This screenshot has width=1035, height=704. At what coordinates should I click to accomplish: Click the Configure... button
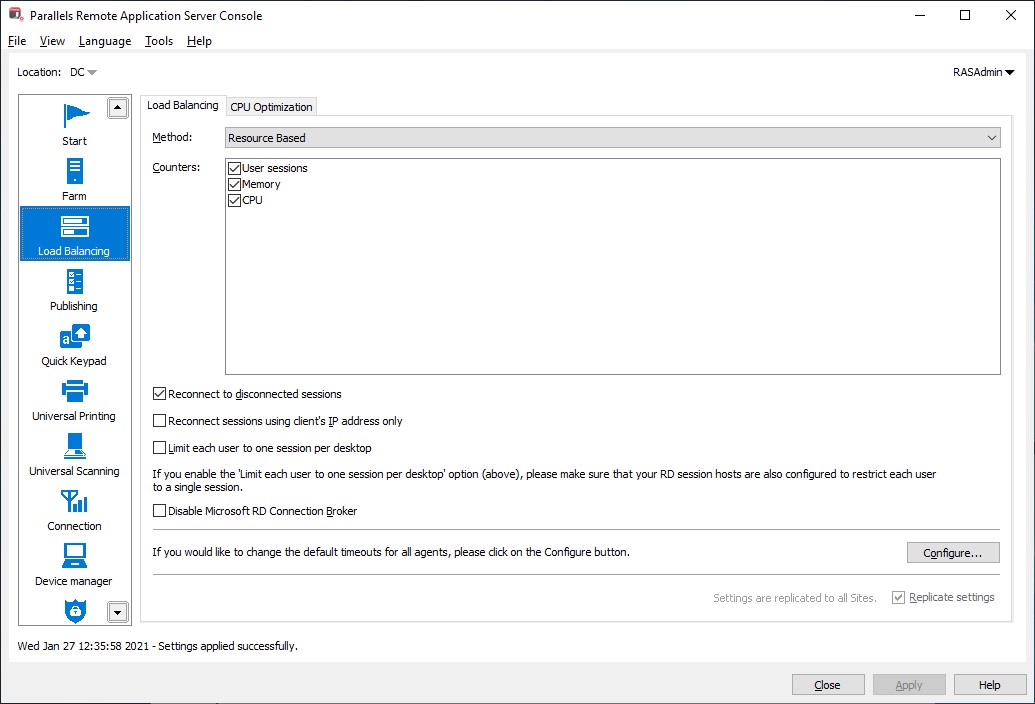tap(952, 553)
